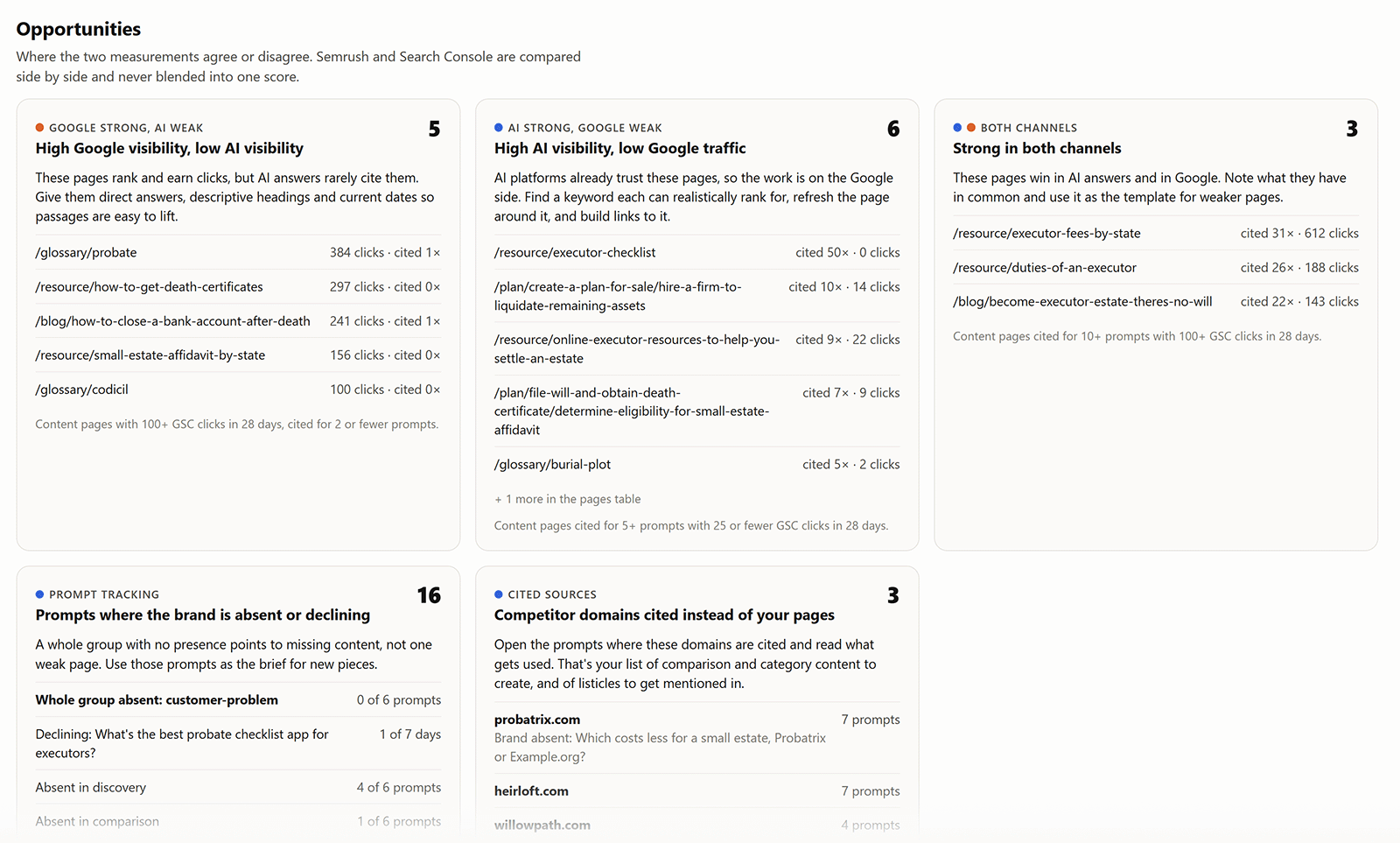Click '384 clicks · cited 1×' value
This screenshot has height=843, width=1400.
click(385, 252)
